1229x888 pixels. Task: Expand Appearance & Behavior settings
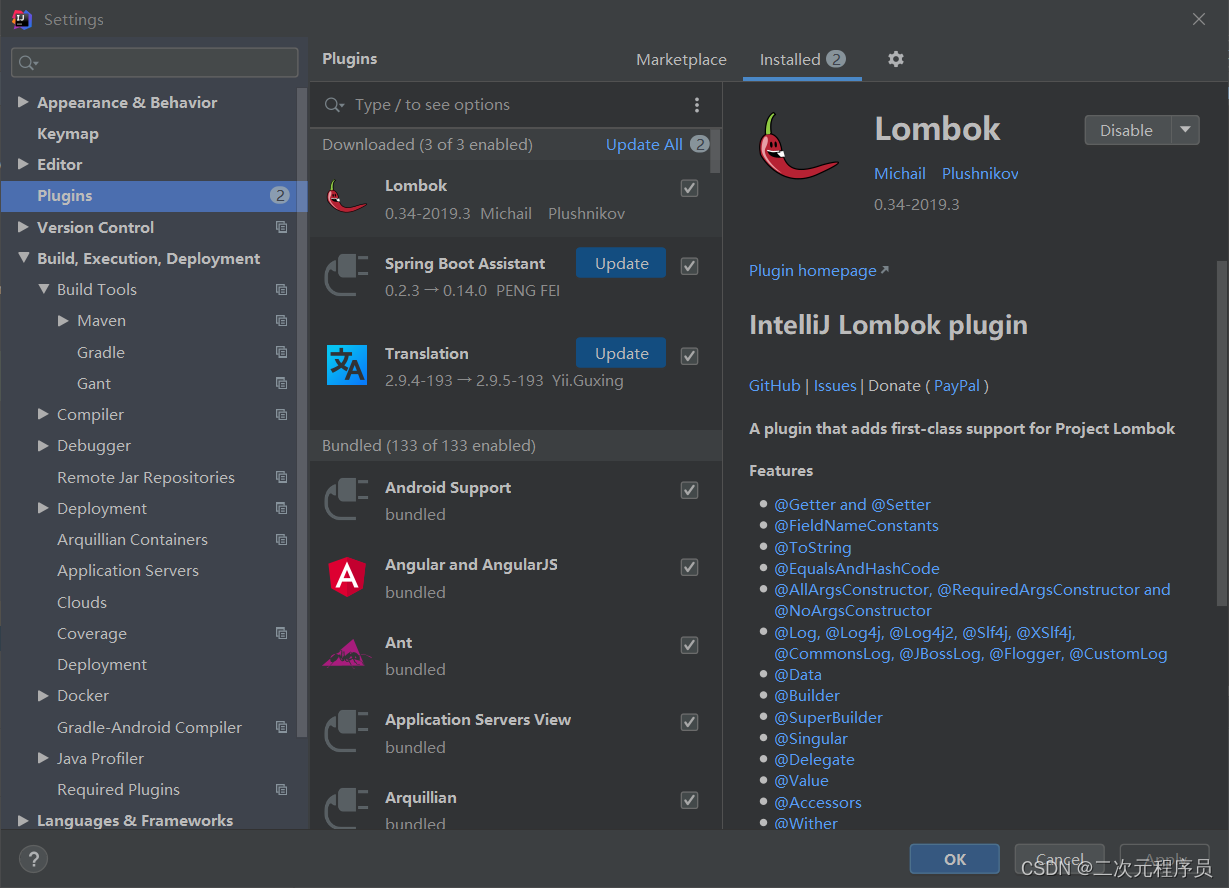point(23,102)
